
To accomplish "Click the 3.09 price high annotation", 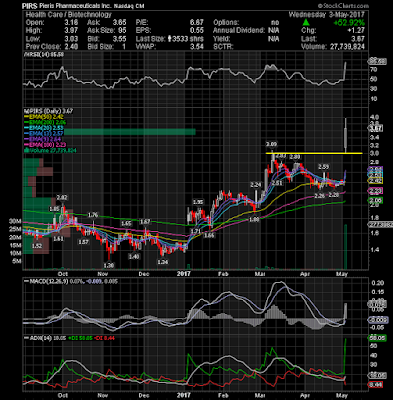I will (x=272, y=144).
